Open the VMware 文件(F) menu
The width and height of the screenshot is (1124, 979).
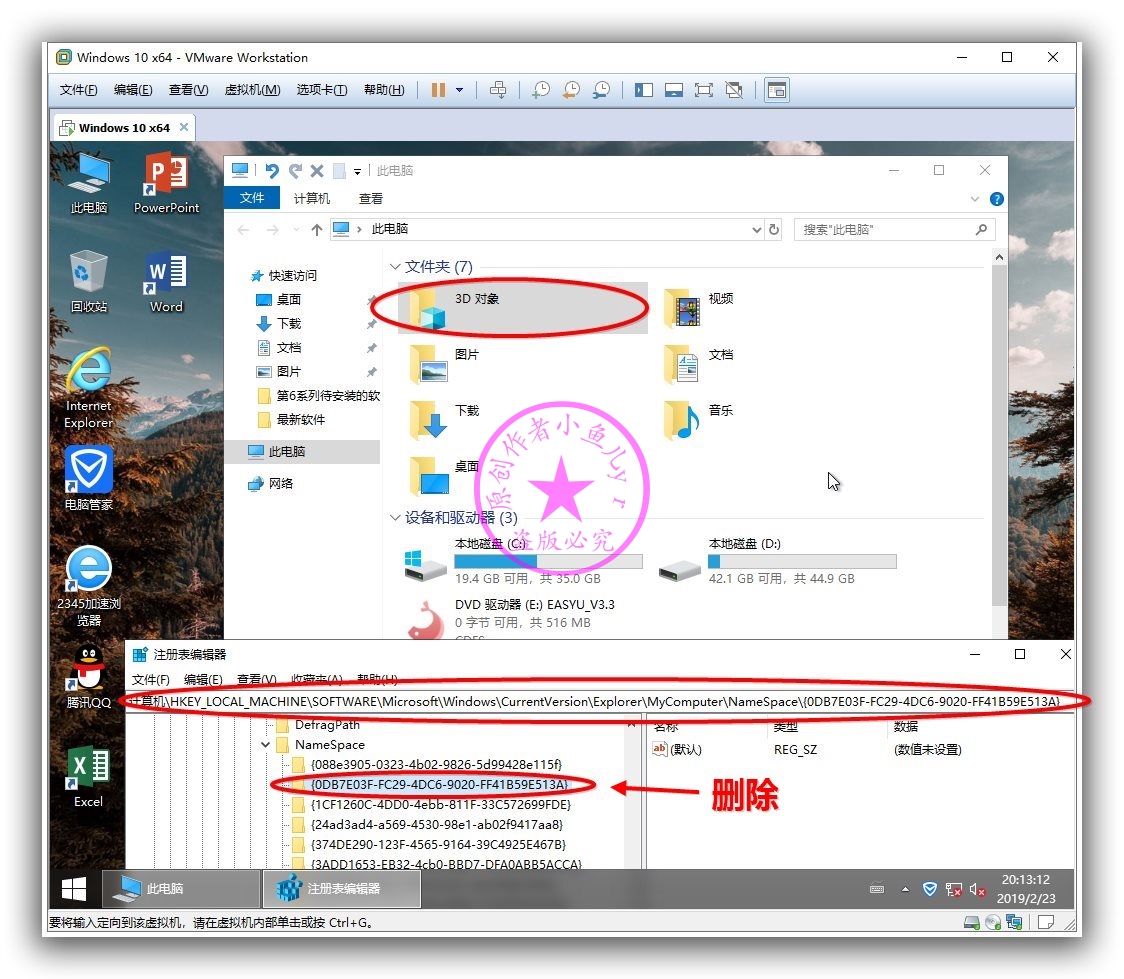point(78,90)
